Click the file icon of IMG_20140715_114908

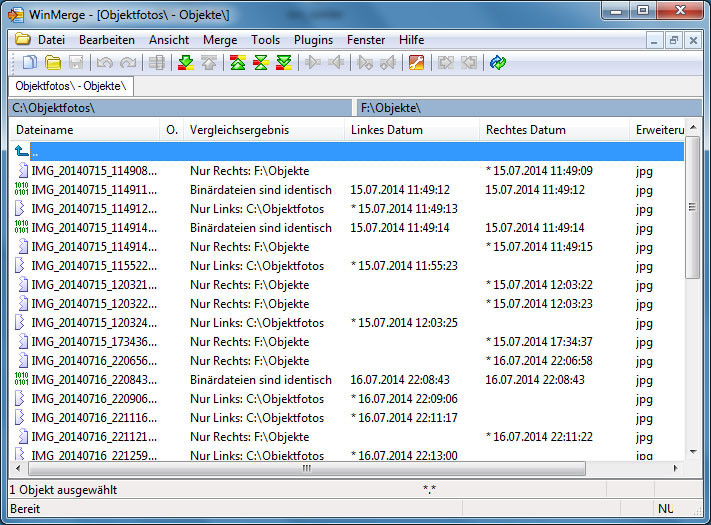[x=23, y=170]
